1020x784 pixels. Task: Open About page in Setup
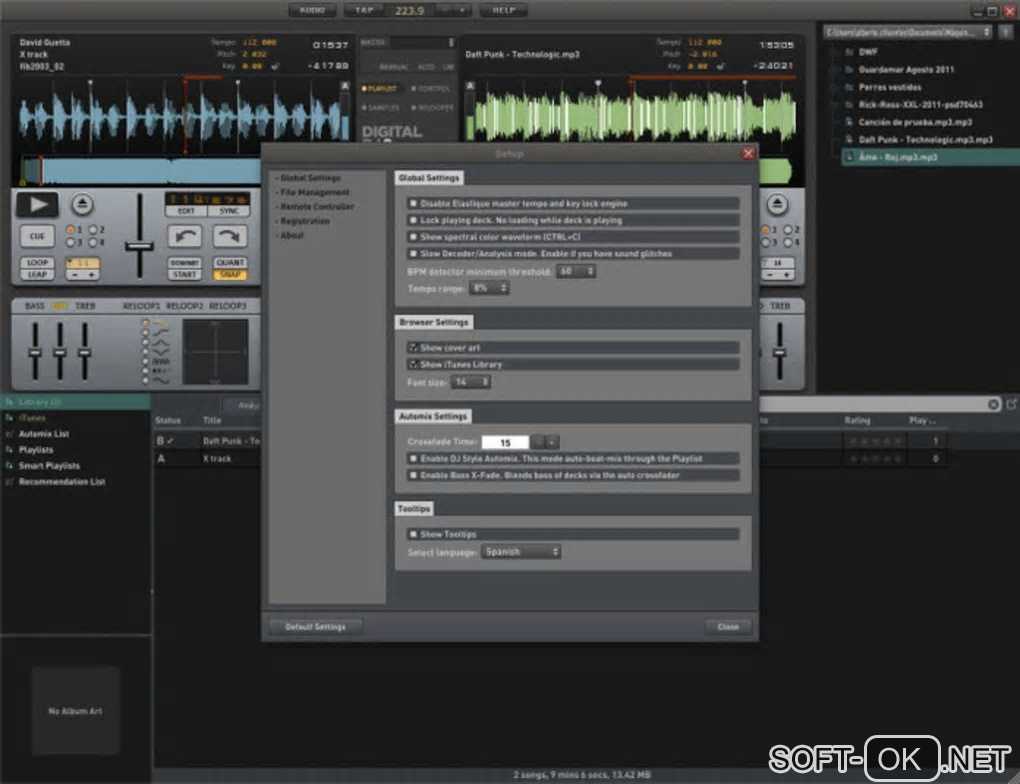tap(292, 236)
